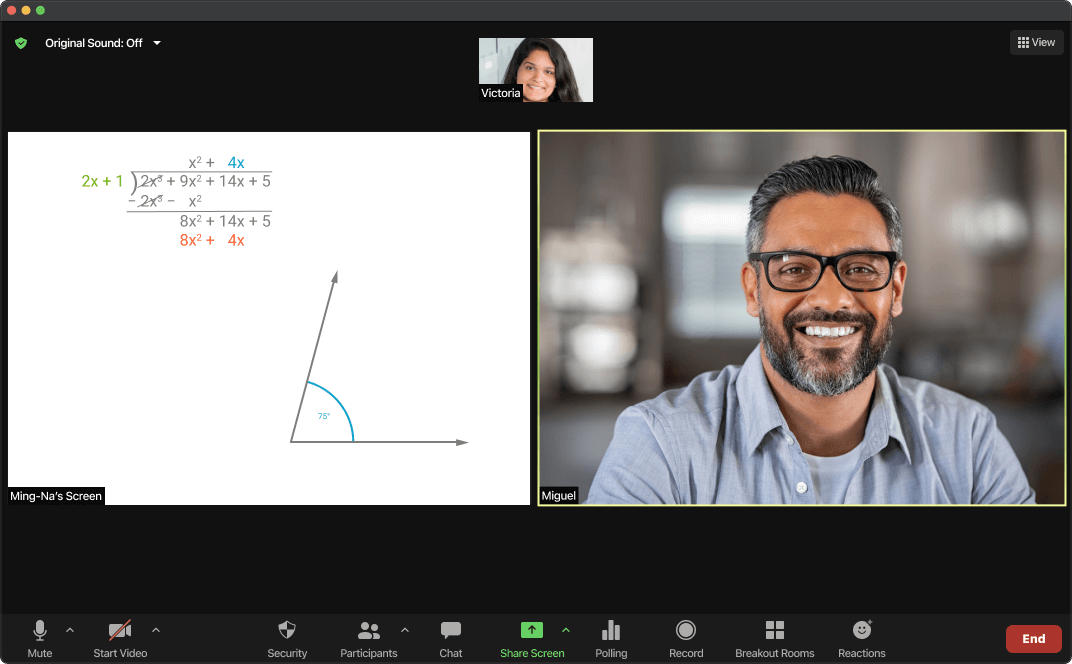Start video with camera icon
Image resolution: width=1072 pixels, height=664 pixels.
[x=120, y=639]
